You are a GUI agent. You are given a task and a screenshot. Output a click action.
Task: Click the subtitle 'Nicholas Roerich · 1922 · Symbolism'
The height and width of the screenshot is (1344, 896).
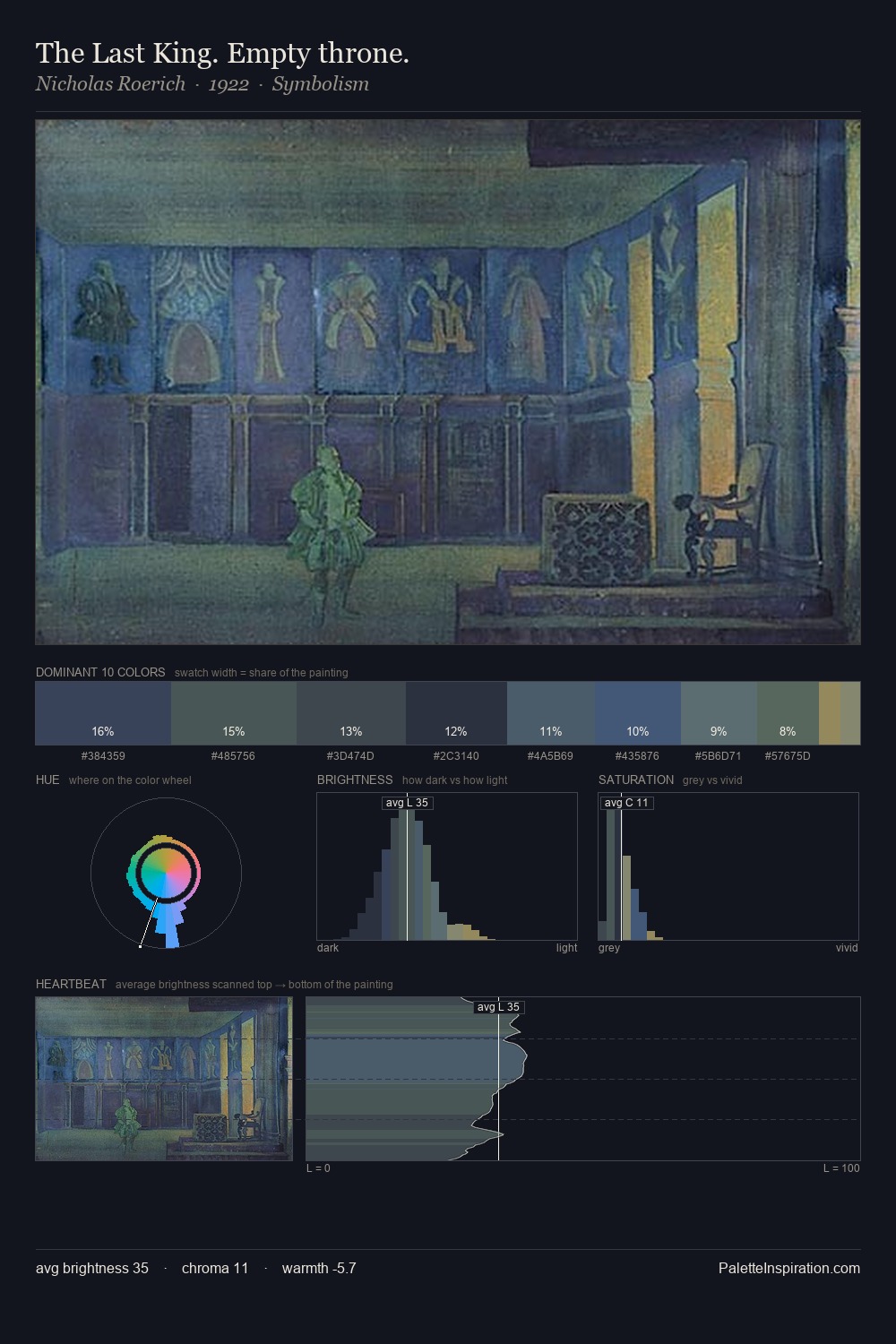click(x=202, y=84)
